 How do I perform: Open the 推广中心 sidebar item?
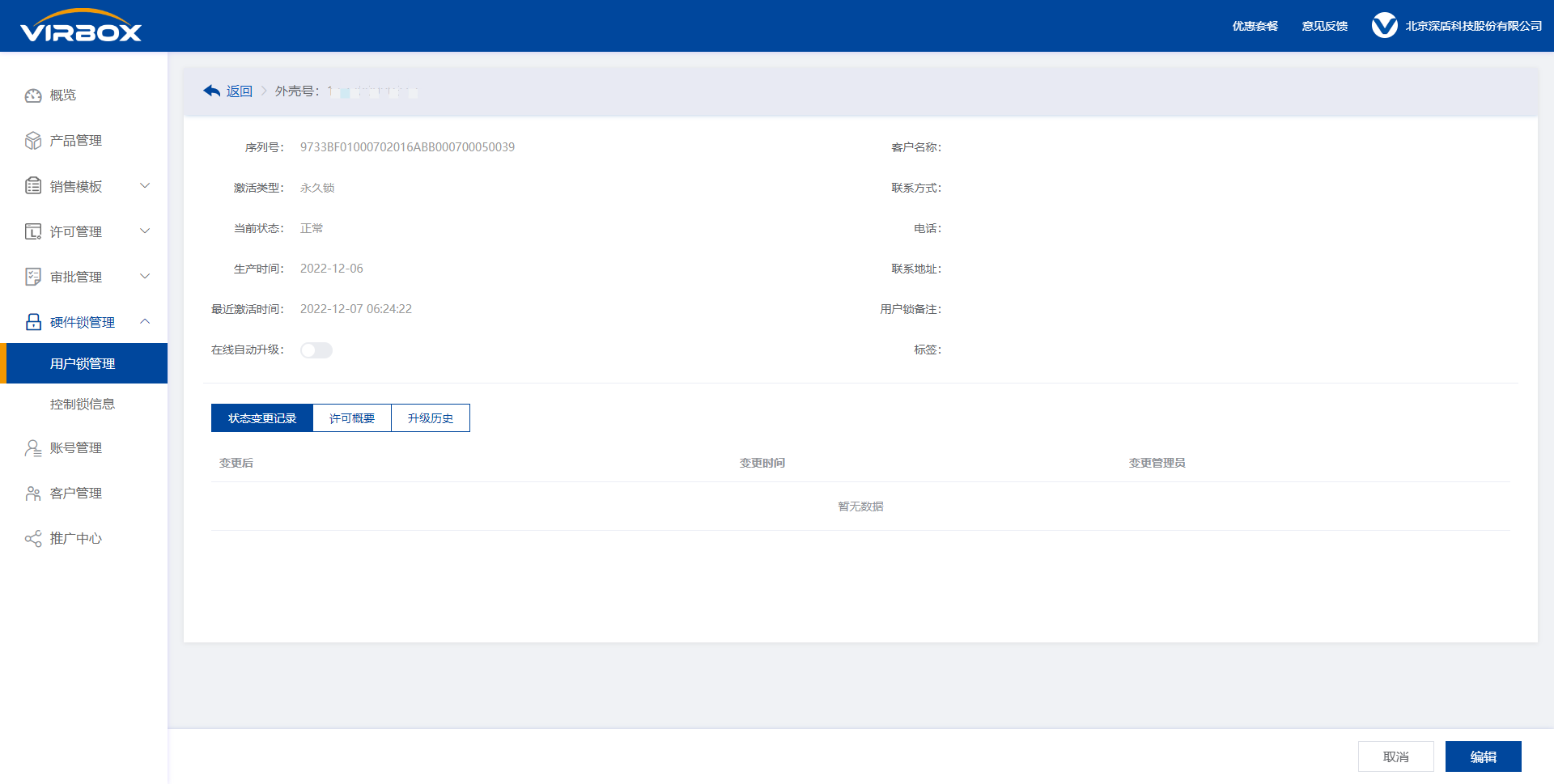click(x=84, y=539)
